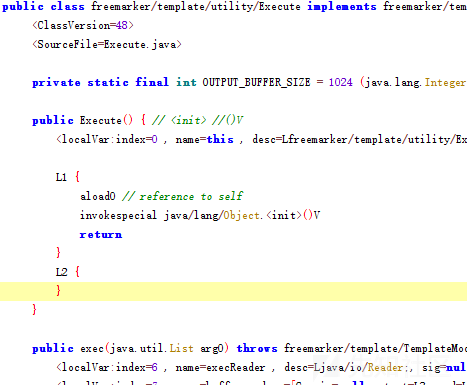The image size is (467, 385).
Task: Click the 'invokespecial java/lang/Object.<init>()V' instruction
Action: [x=200, y=215]
